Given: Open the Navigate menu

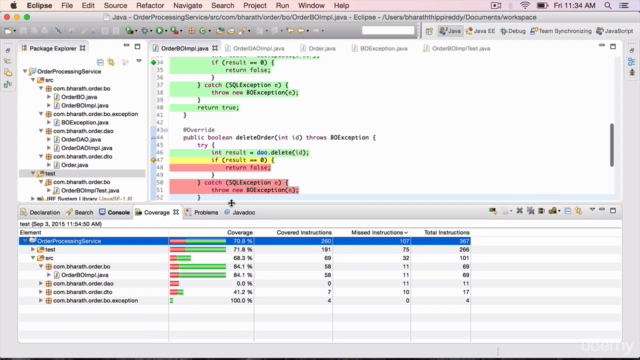Looking at the screenshot, I should pos(187,6).
